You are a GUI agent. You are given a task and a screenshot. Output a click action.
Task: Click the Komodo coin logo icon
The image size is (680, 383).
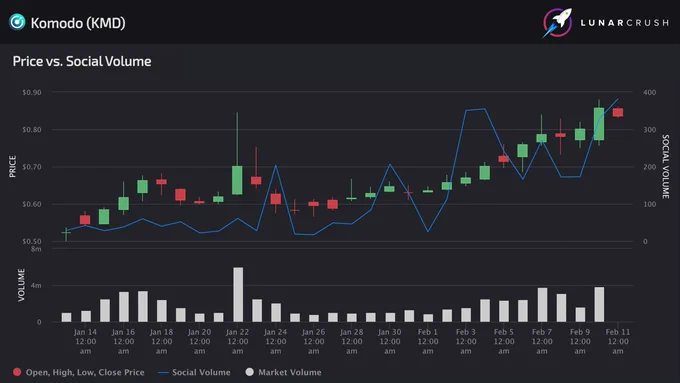pyautogui.click(x=17, y=22)
